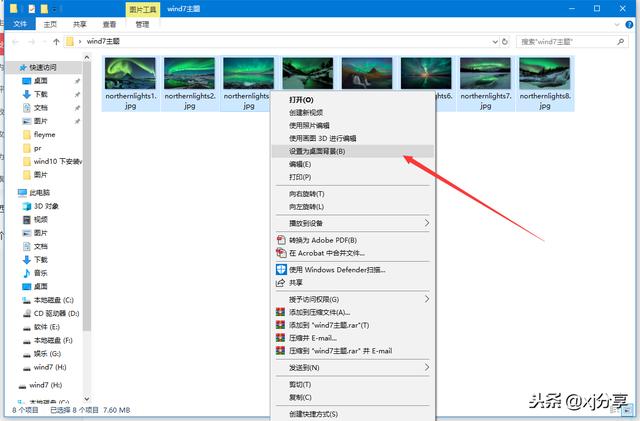Click sidebar scrollbar up arrow

coord(87,58)
